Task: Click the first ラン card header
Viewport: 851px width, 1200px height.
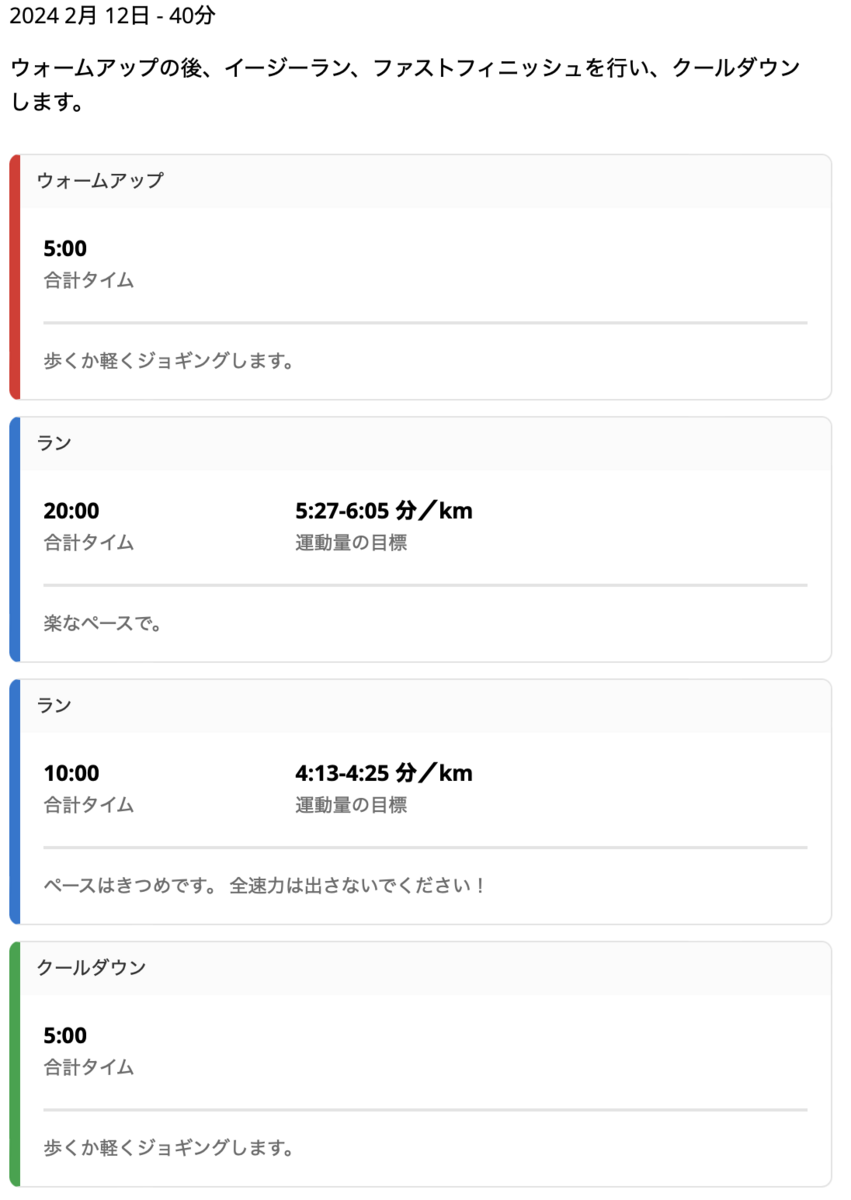Action: 425,443
